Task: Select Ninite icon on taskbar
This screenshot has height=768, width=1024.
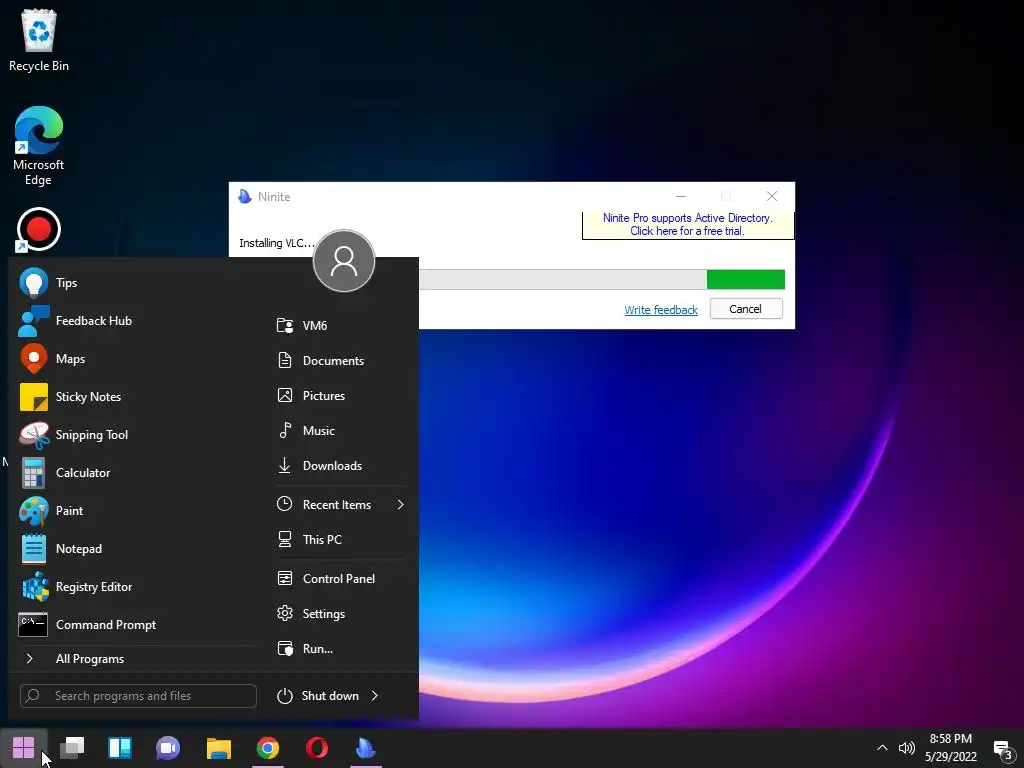Action: point(366,748)
